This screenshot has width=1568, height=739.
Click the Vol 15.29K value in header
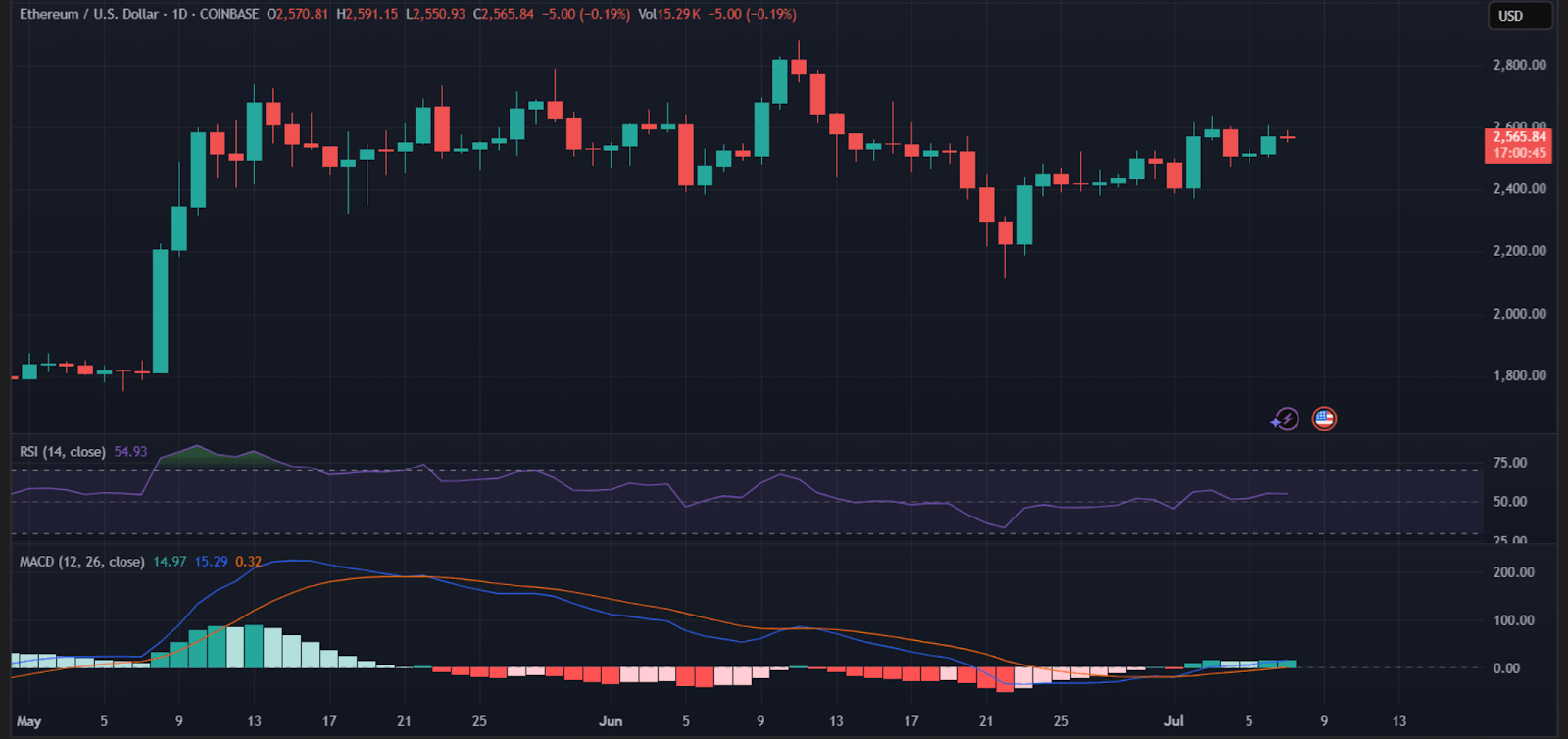[669, 15]
